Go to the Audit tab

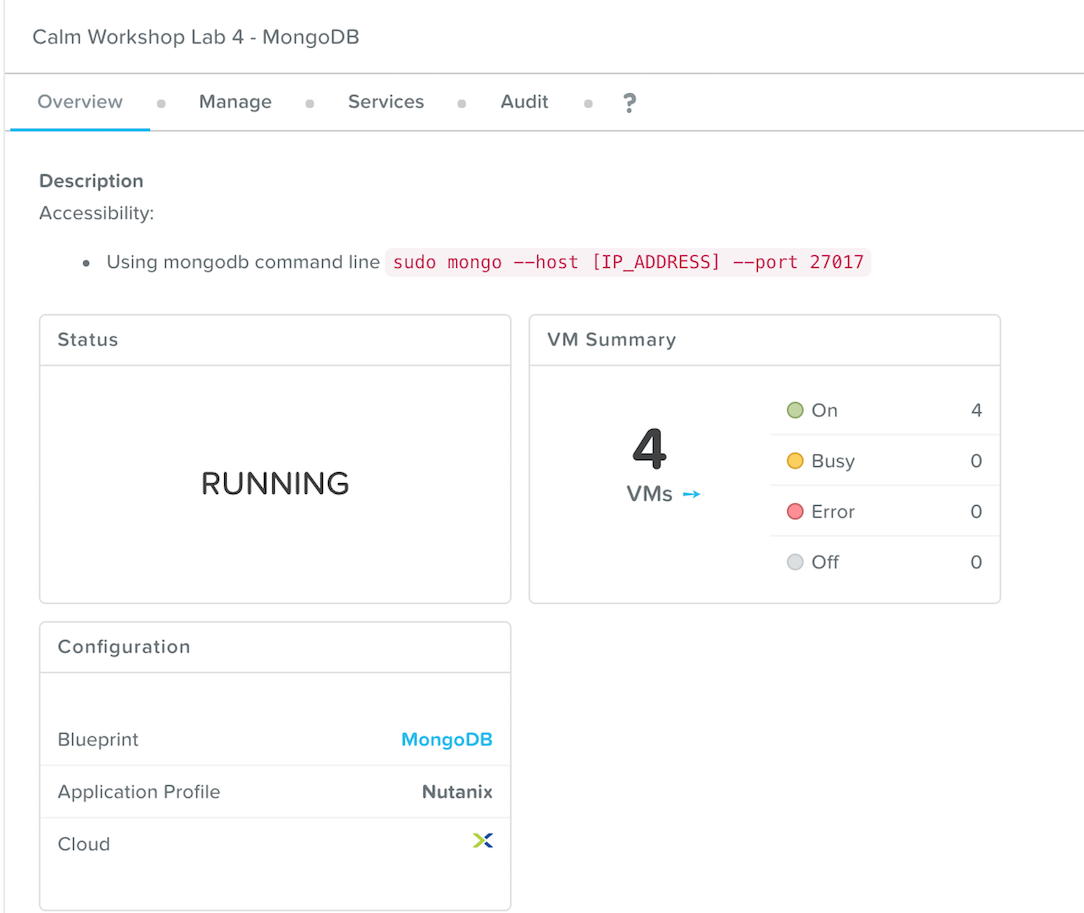coord(524,102)
